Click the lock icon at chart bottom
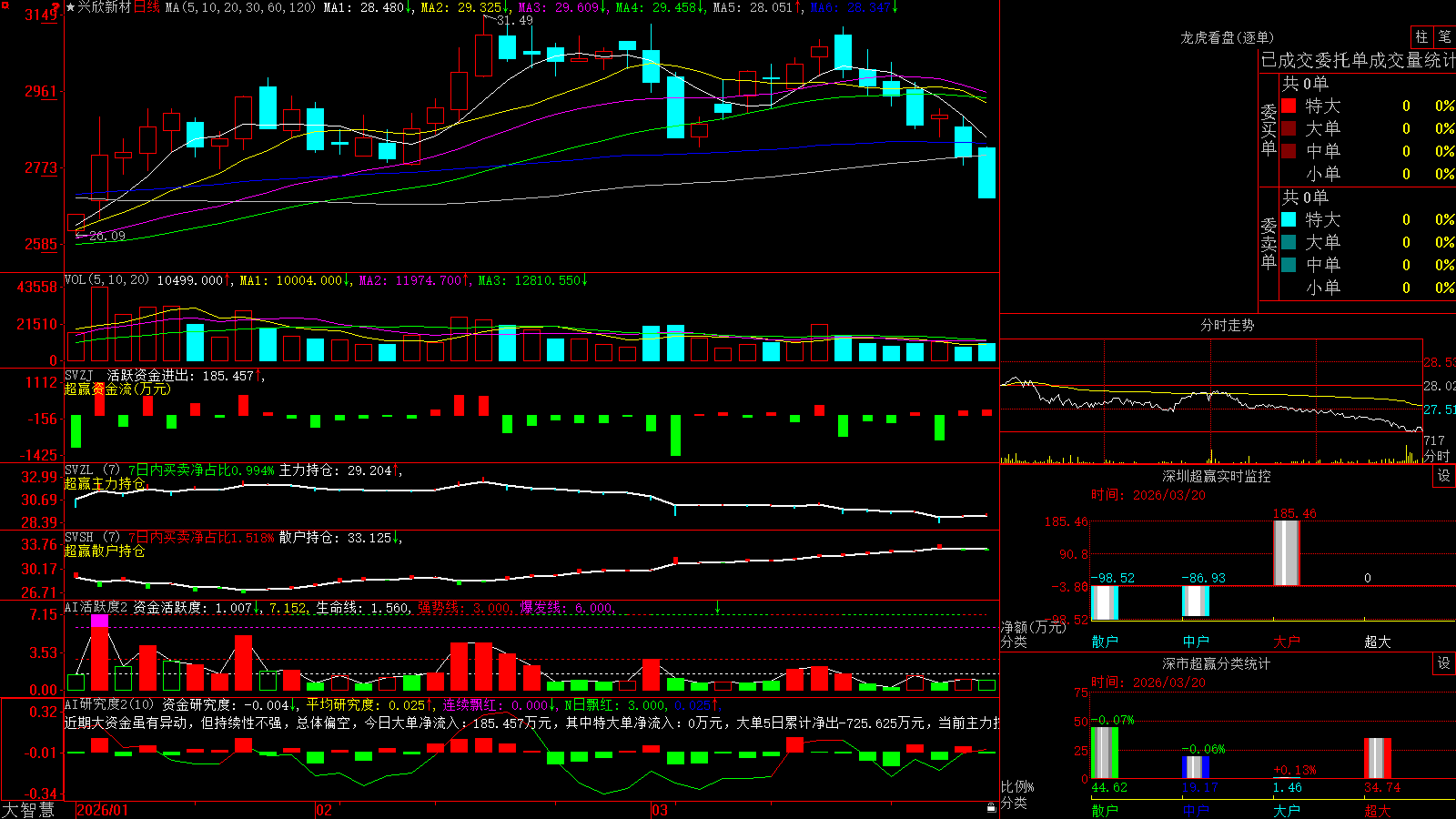Screen dimensions: 1456x819 click(991, 807)
